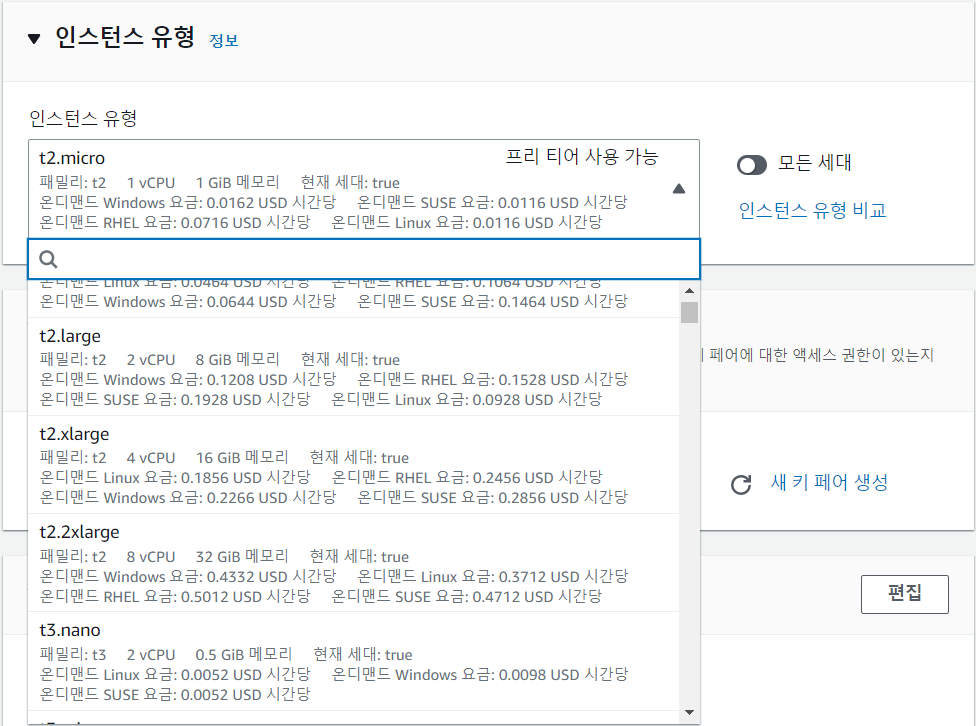This screenshot has width=976, height=726.
Task: Open the 인스턴스 유형 비교 link
Action: click(x=812, y=210)
